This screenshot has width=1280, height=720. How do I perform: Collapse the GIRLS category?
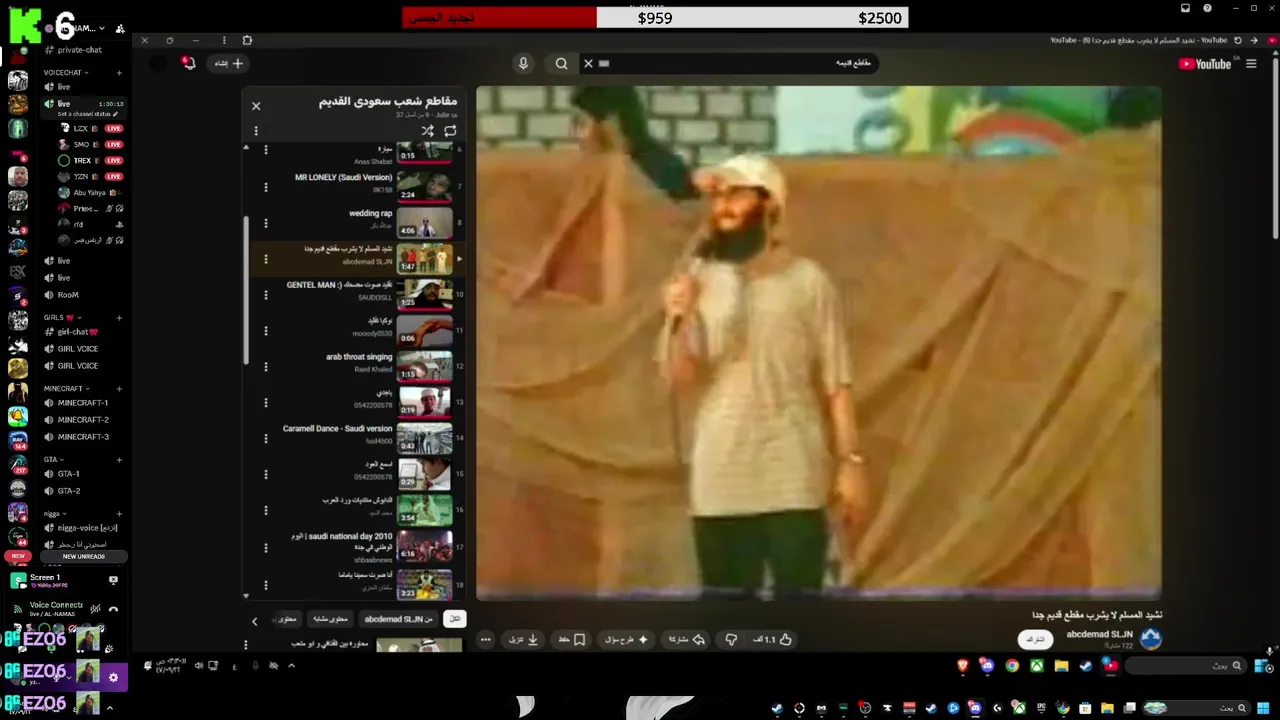(x=62, y=317)
